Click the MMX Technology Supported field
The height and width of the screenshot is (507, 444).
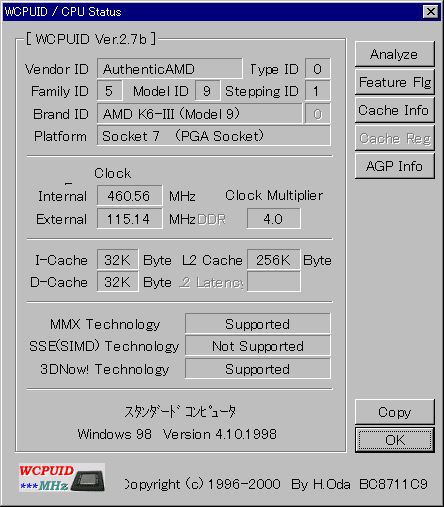click(258, 323)
